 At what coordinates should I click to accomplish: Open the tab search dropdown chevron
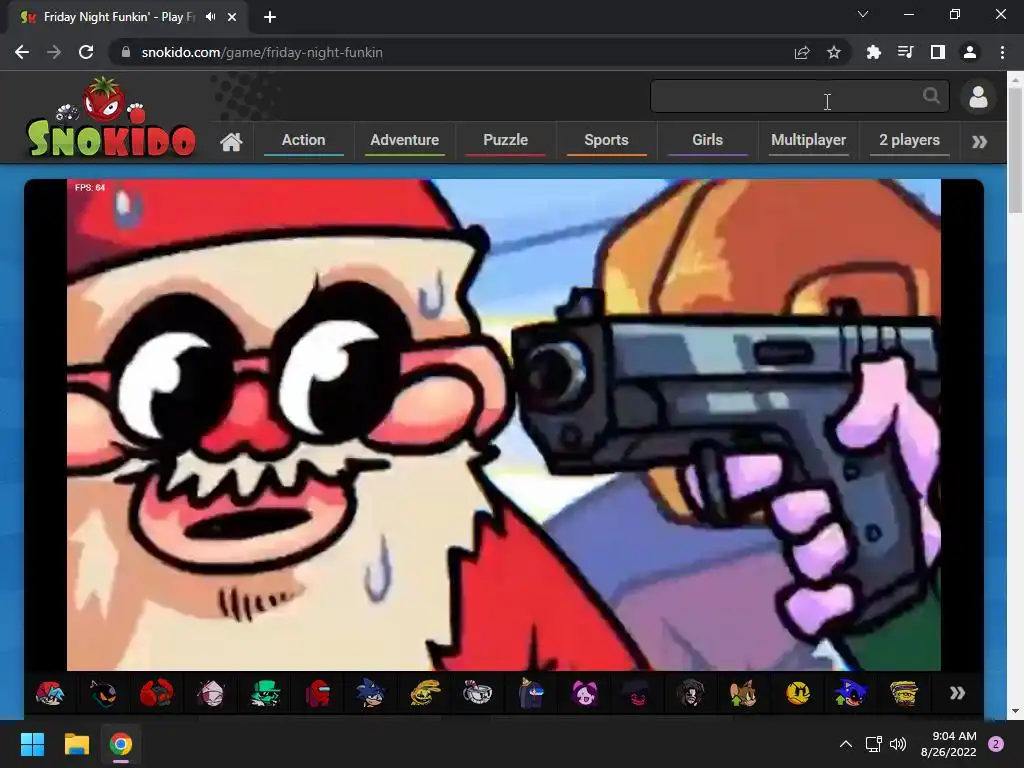point(863,14)
